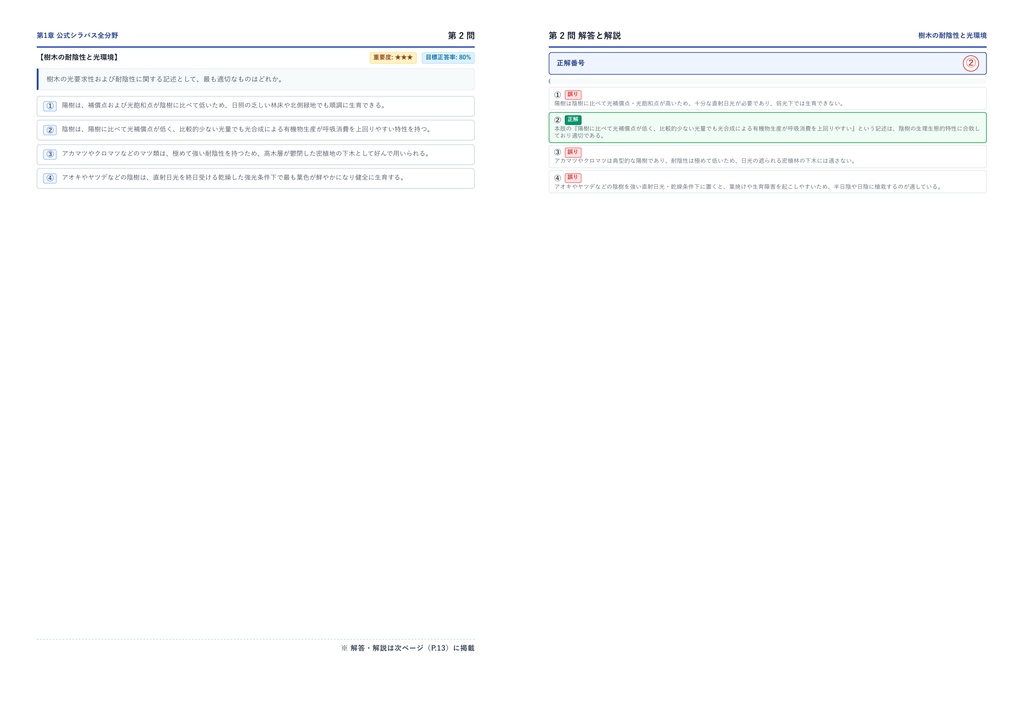Viewport: 1024px width, 724px height.
Task: Choose the option about アオキやヤツデ
Action: [255, 178]
